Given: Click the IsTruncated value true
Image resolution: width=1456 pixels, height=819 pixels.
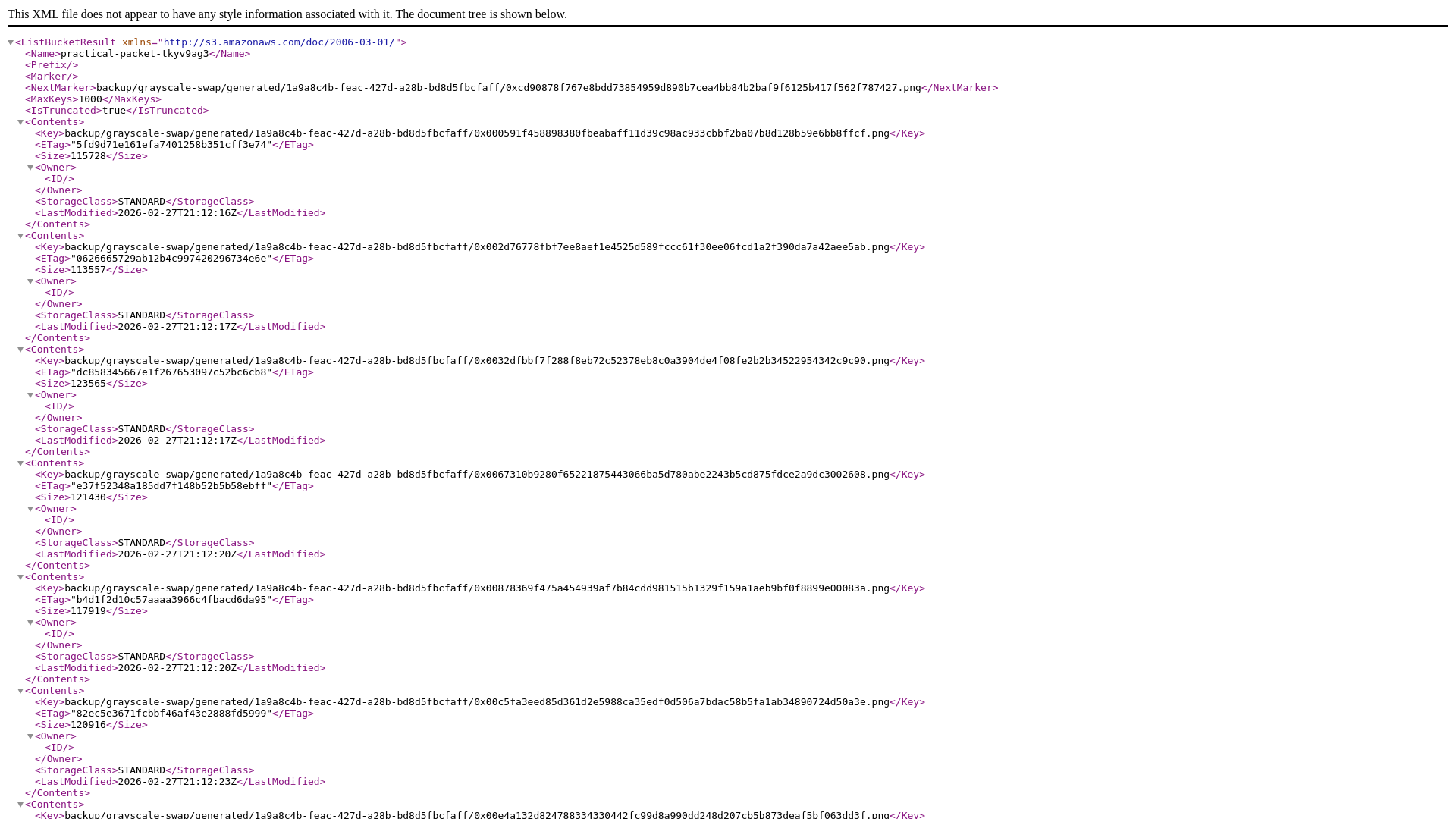Looking at the screenshot, I should coord(114,111).
